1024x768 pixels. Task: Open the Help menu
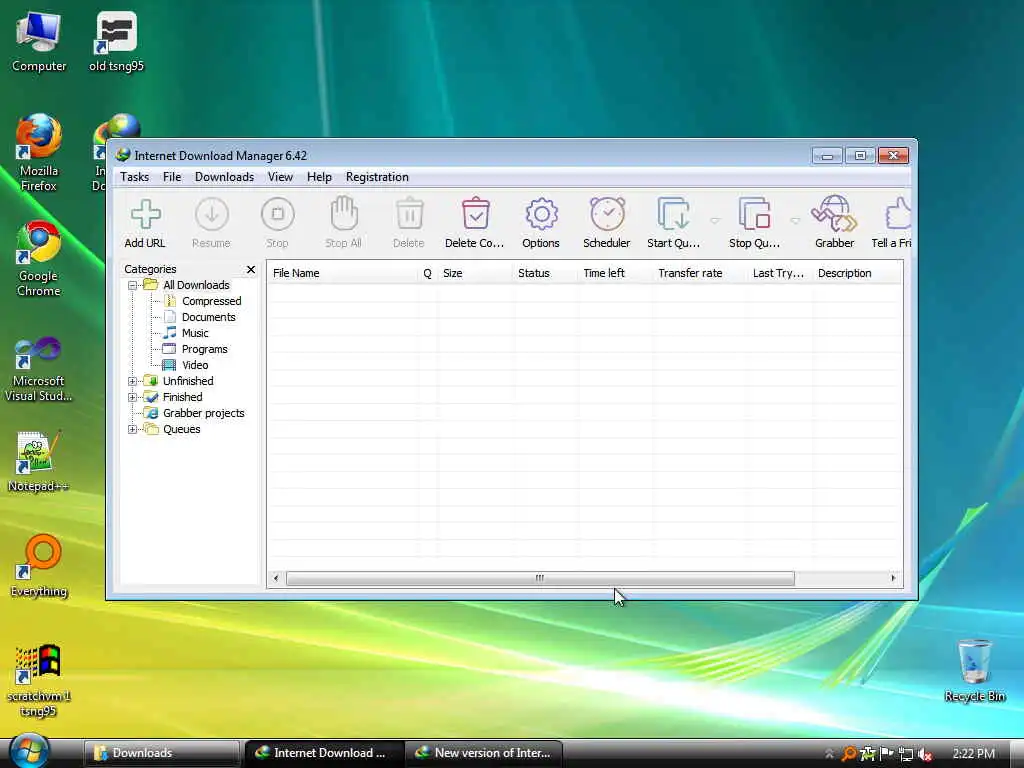[319, 177]
